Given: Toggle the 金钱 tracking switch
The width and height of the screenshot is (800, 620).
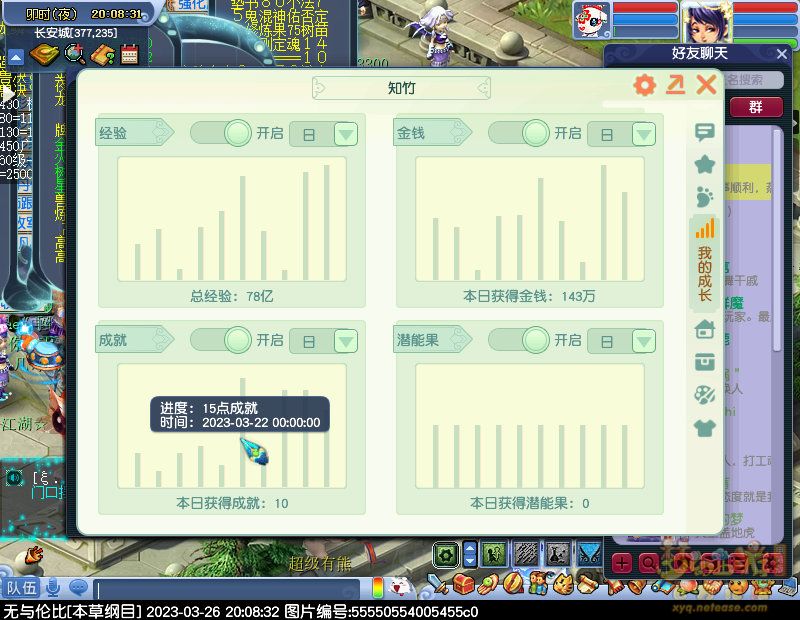Looking at the screenshot, I should (x=519, y=133).
